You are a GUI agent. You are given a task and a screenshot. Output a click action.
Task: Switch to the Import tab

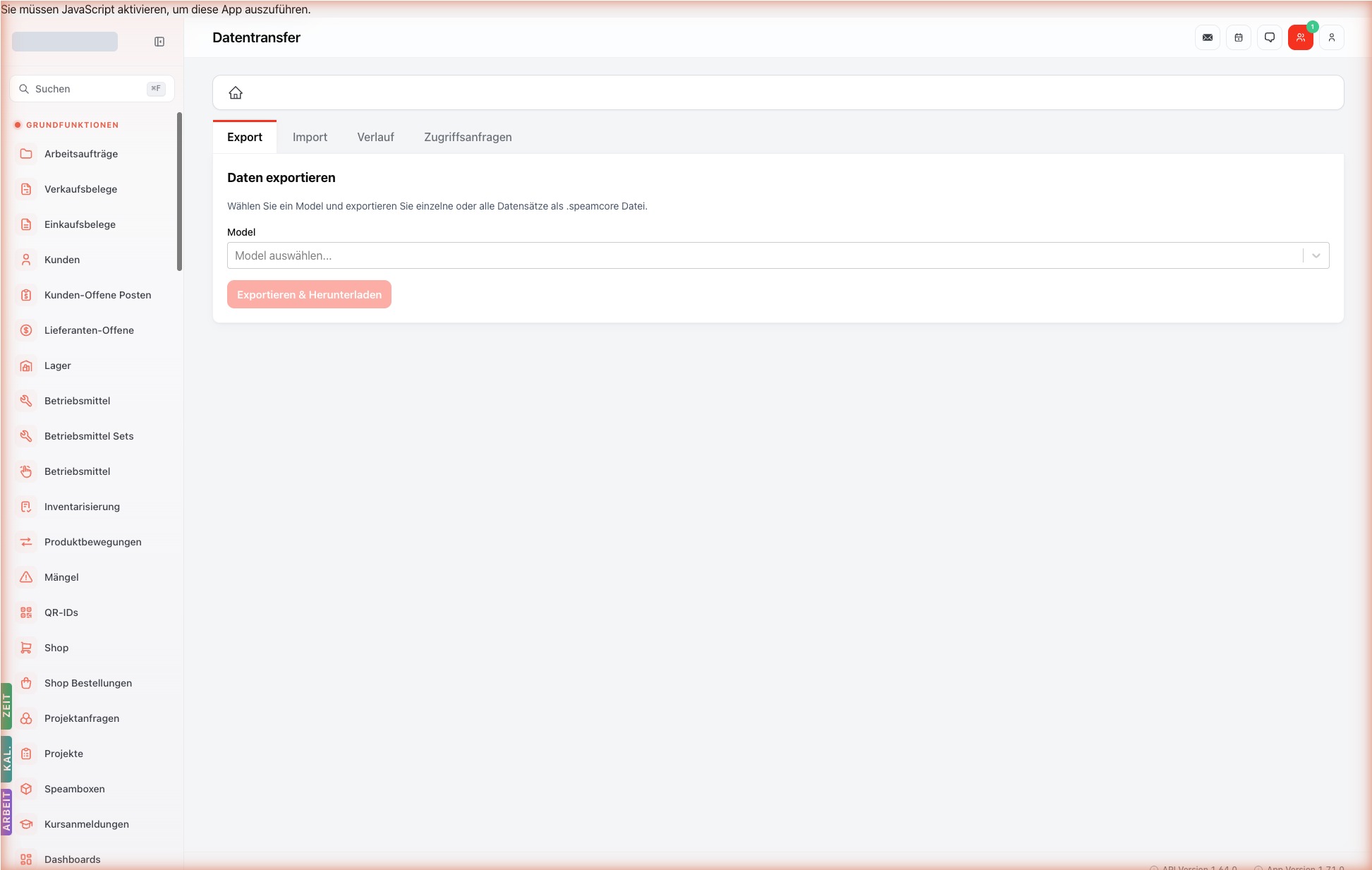coord(310,137)
